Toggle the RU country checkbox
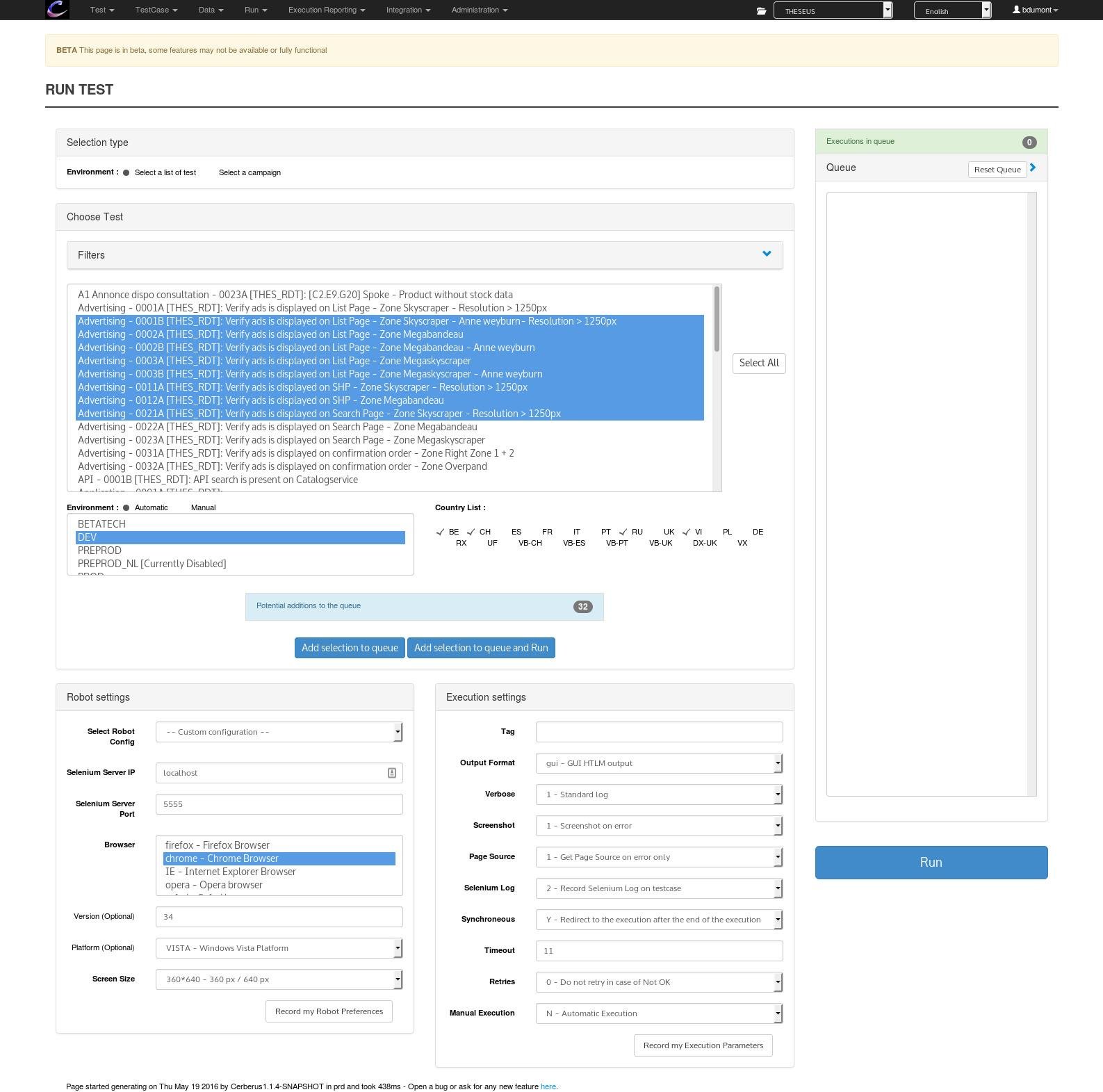The width and height of the screenshot is (1103, 1092). click(x=623, y=532)
